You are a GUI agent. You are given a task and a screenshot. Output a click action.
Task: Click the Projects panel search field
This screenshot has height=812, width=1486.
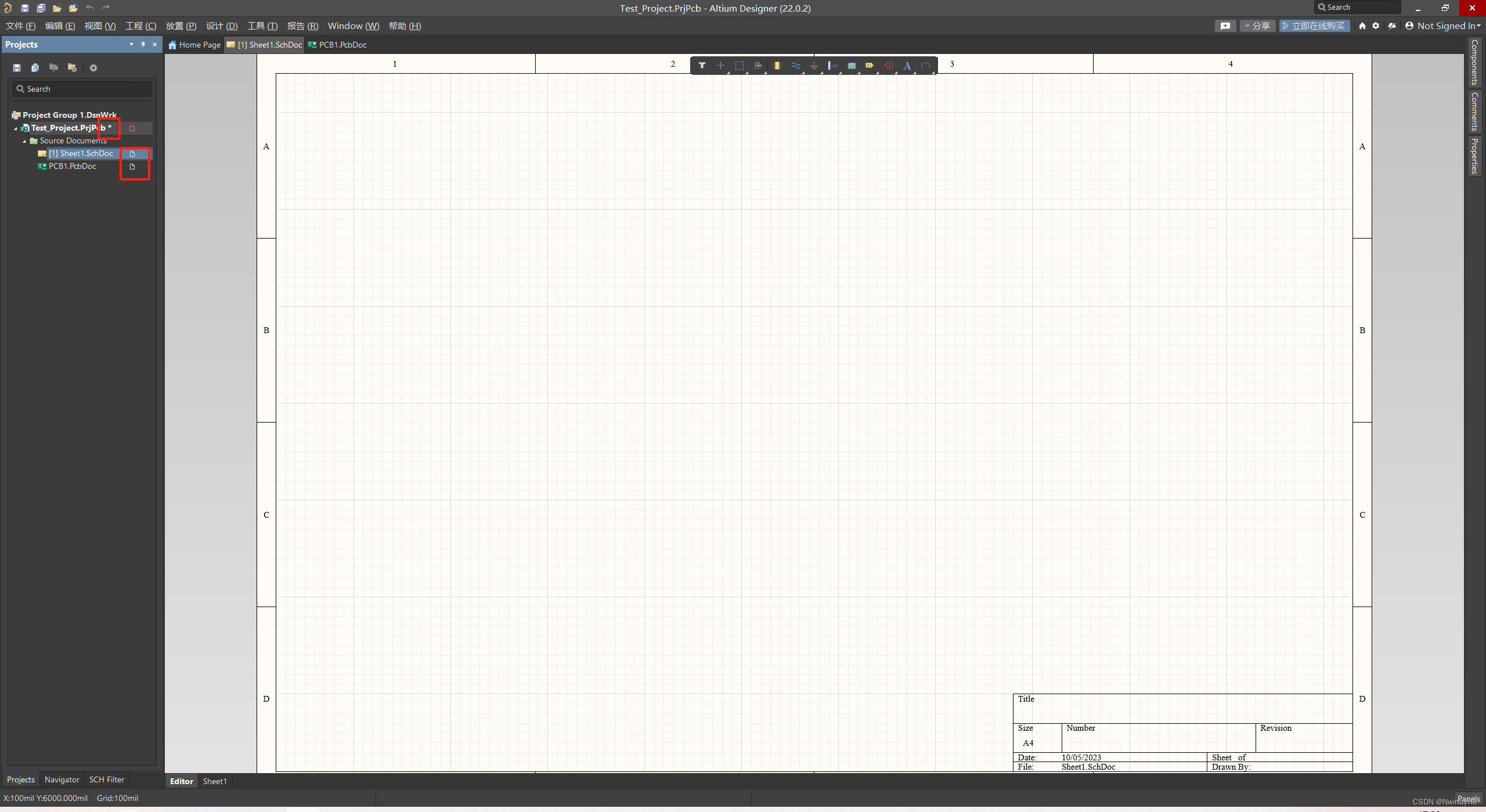[x=82, y=89]
